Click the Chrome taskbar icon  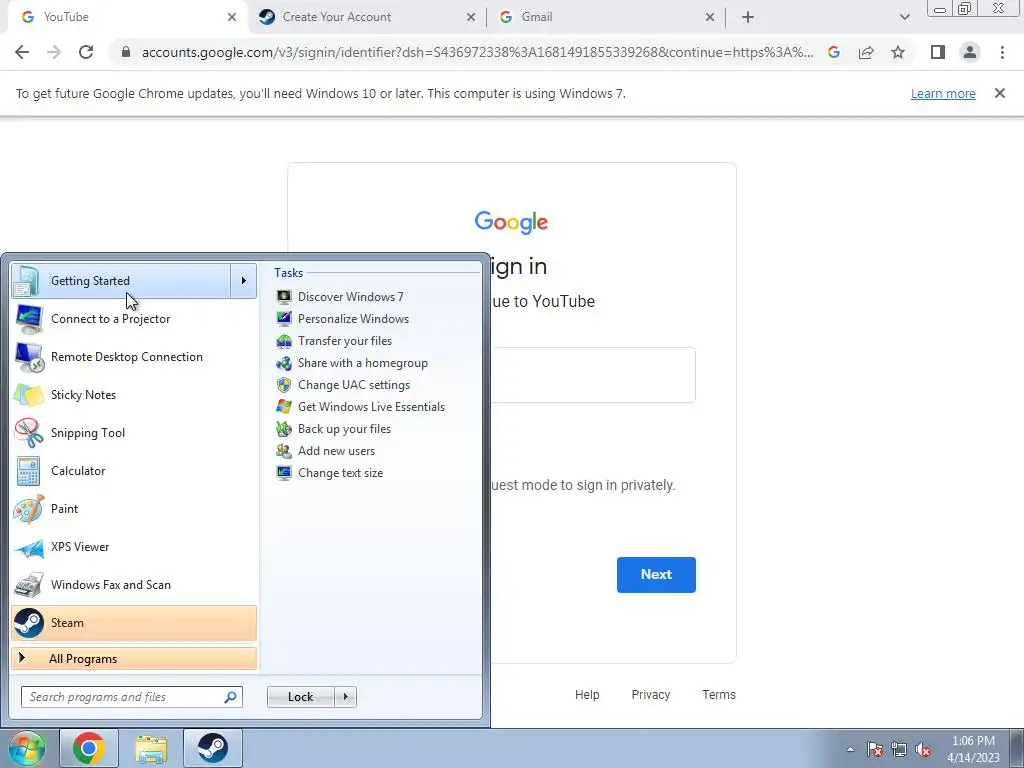pos(89,748)
